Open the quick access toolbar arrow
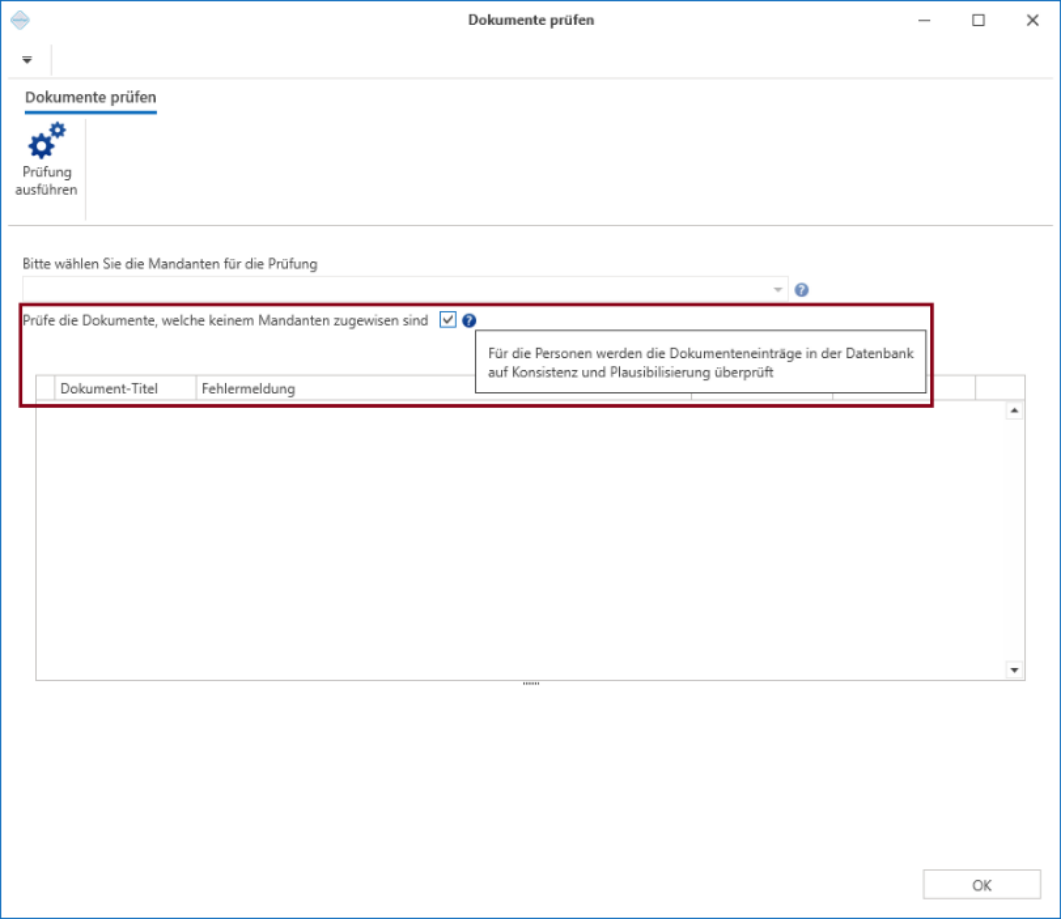 pos(27,60)
